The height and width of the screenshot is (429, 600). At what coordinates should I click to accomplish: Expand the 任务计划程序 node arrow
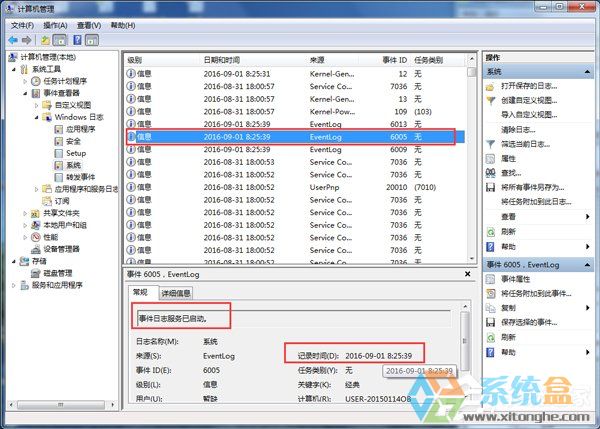25,81
